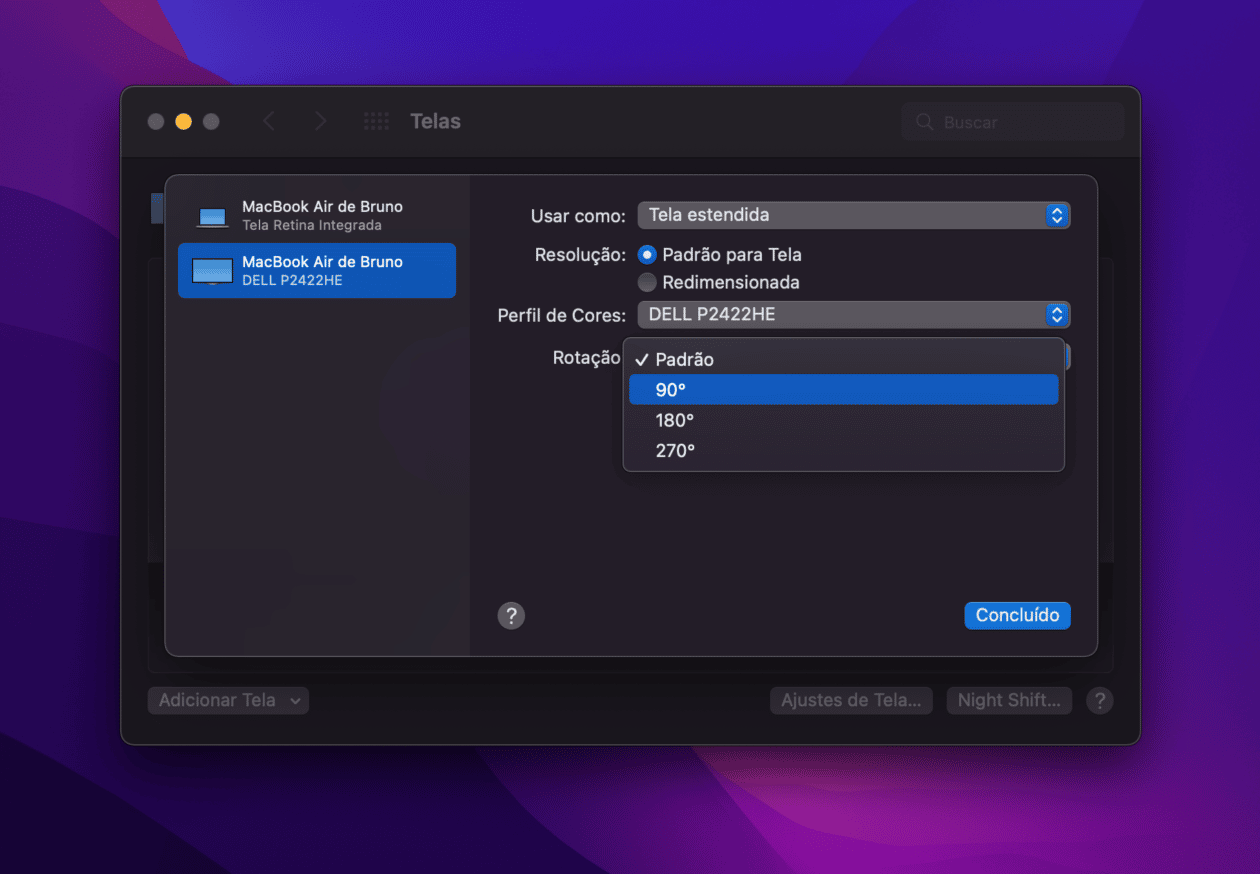Screen dimensions: 1260x874
Task: Select 270° from the rotation options
Action: coord(675,450)
